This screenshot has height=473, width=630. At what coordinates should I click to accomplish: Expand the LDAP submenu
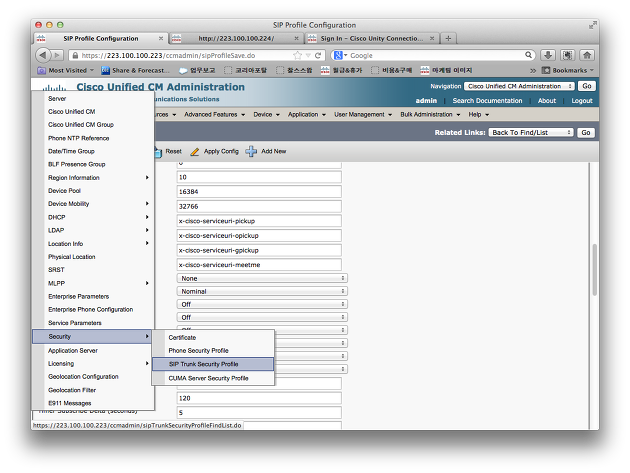click(x=93, y=230)
